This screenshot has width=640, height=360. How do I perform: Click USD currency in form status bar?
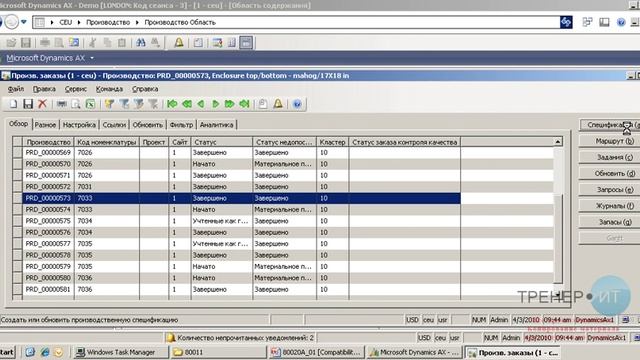click(412, 320)
